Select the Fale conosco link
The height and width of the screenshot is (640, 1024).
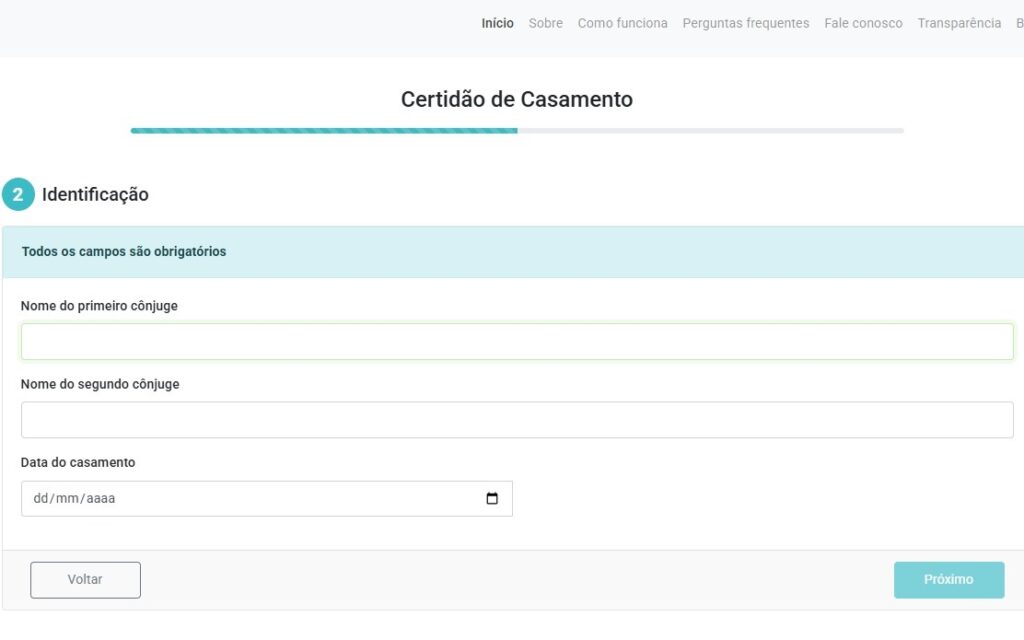click(863, 23)
